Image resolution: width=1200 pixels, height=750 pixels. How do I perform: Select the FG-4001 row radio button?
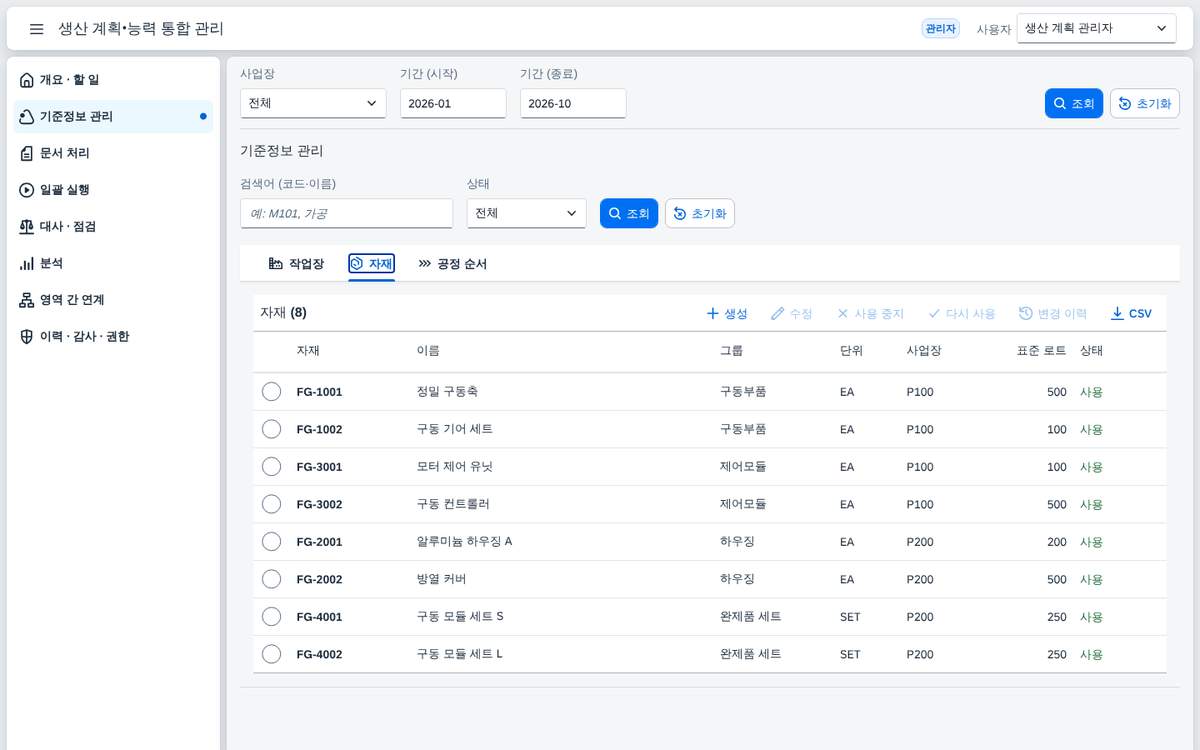271,617
